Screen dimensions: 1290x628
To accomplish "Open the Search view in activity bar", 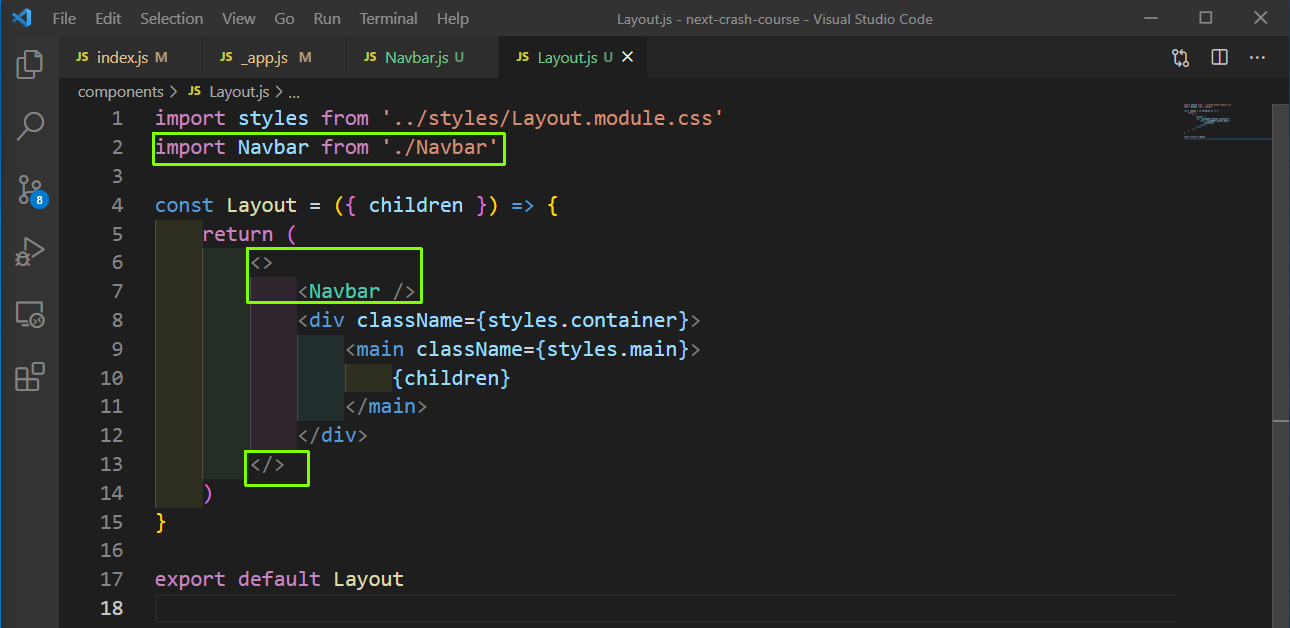I will (x=30, y=126).
